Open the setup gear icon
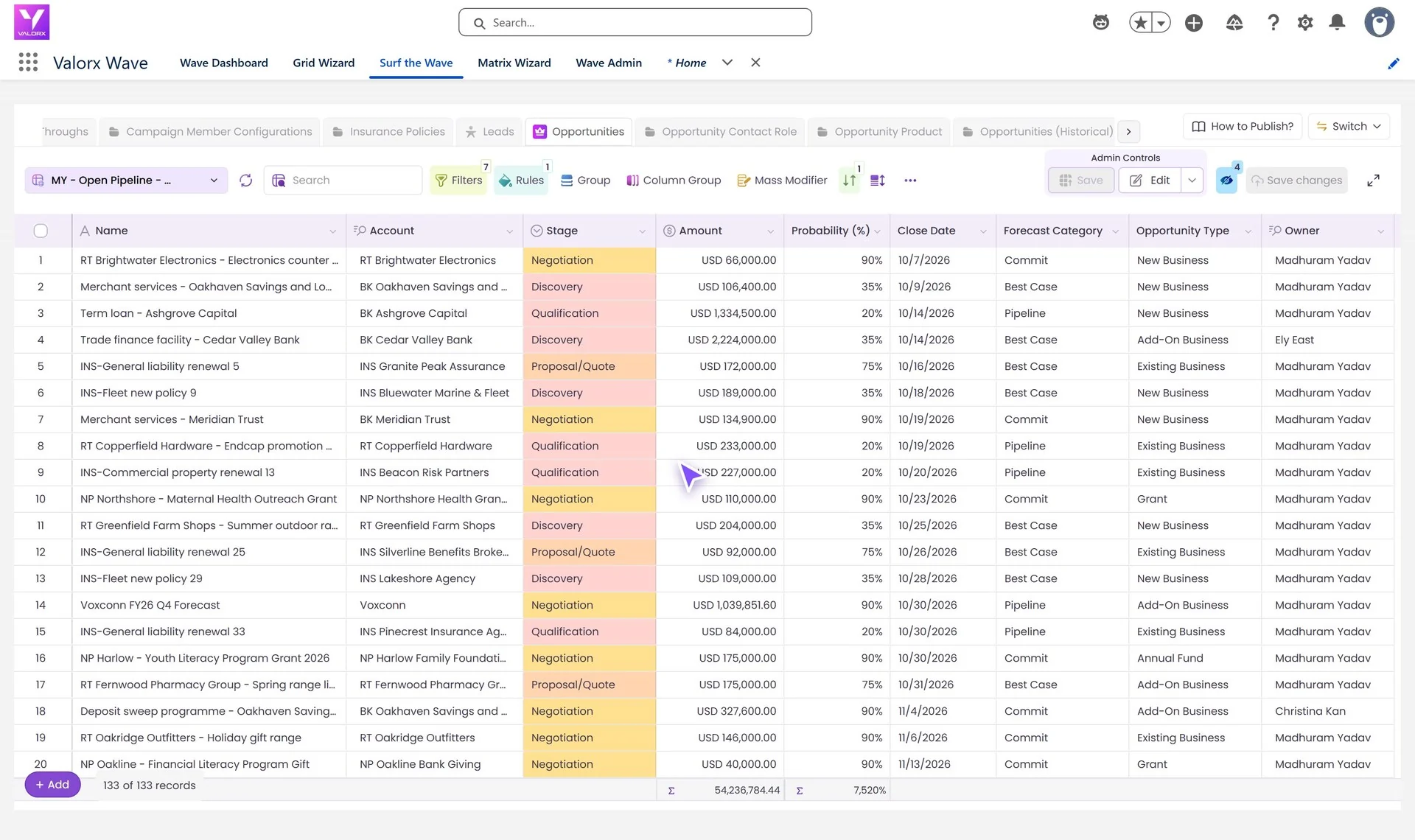Screen dimensions: 1415x840 [x=1305, y=23]
